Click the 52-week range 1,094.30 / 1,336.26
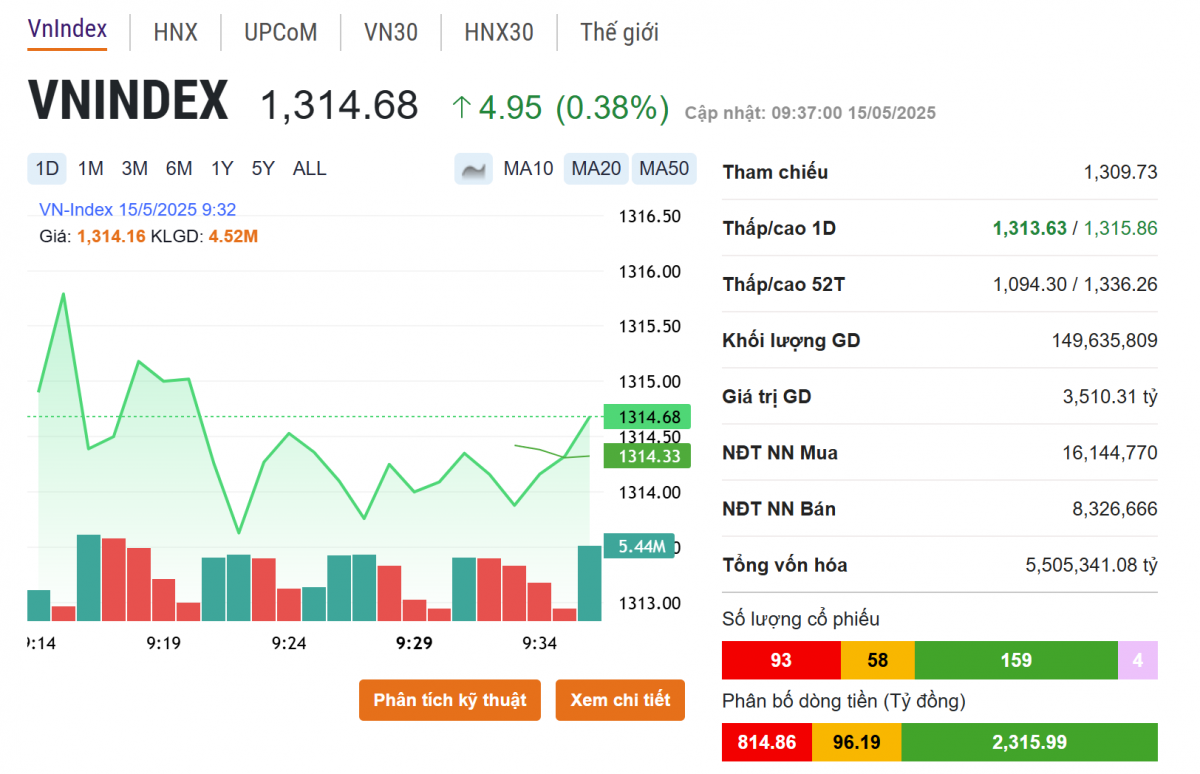 coord(1075,284)
